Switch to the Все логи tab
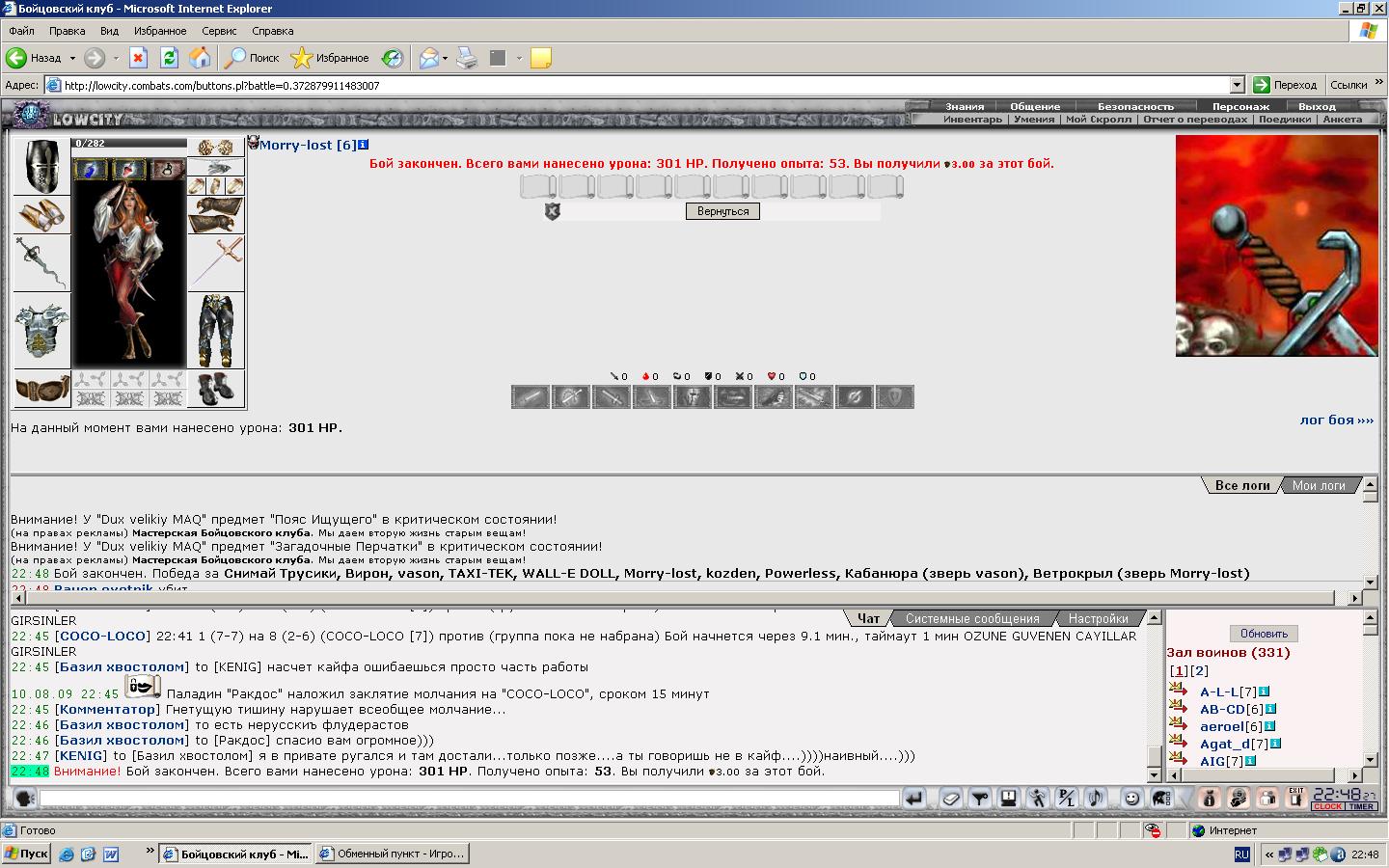Image resolution: width=1389 pixels, height=868 pixels. click(x=1241, y=485)
